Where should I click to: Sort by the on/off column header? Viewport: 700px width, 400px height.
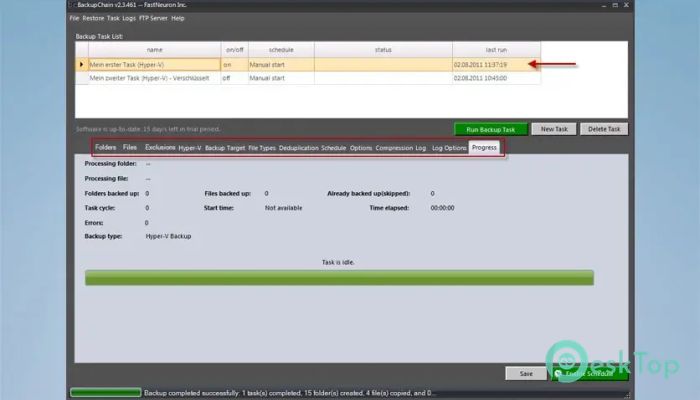click(234, 50)
